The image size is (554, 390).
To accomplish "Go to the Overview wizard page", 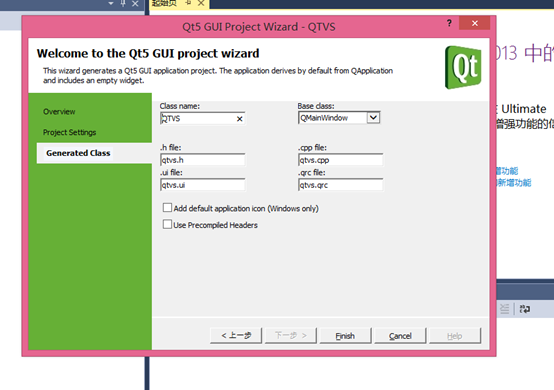I will click(59, 112).
